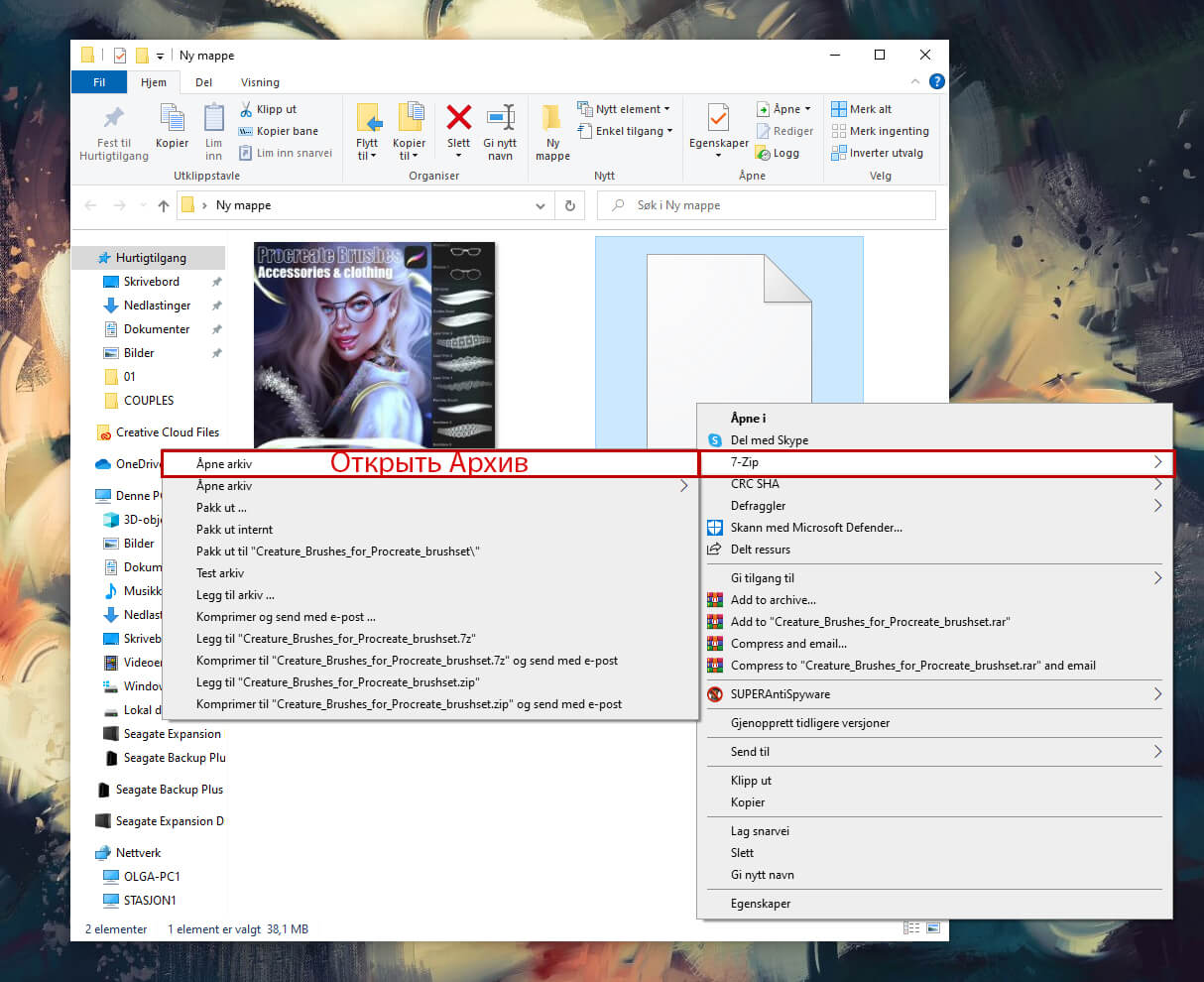Open the COUPLES folder in sidebar
1204x982 pixels.
149,401
